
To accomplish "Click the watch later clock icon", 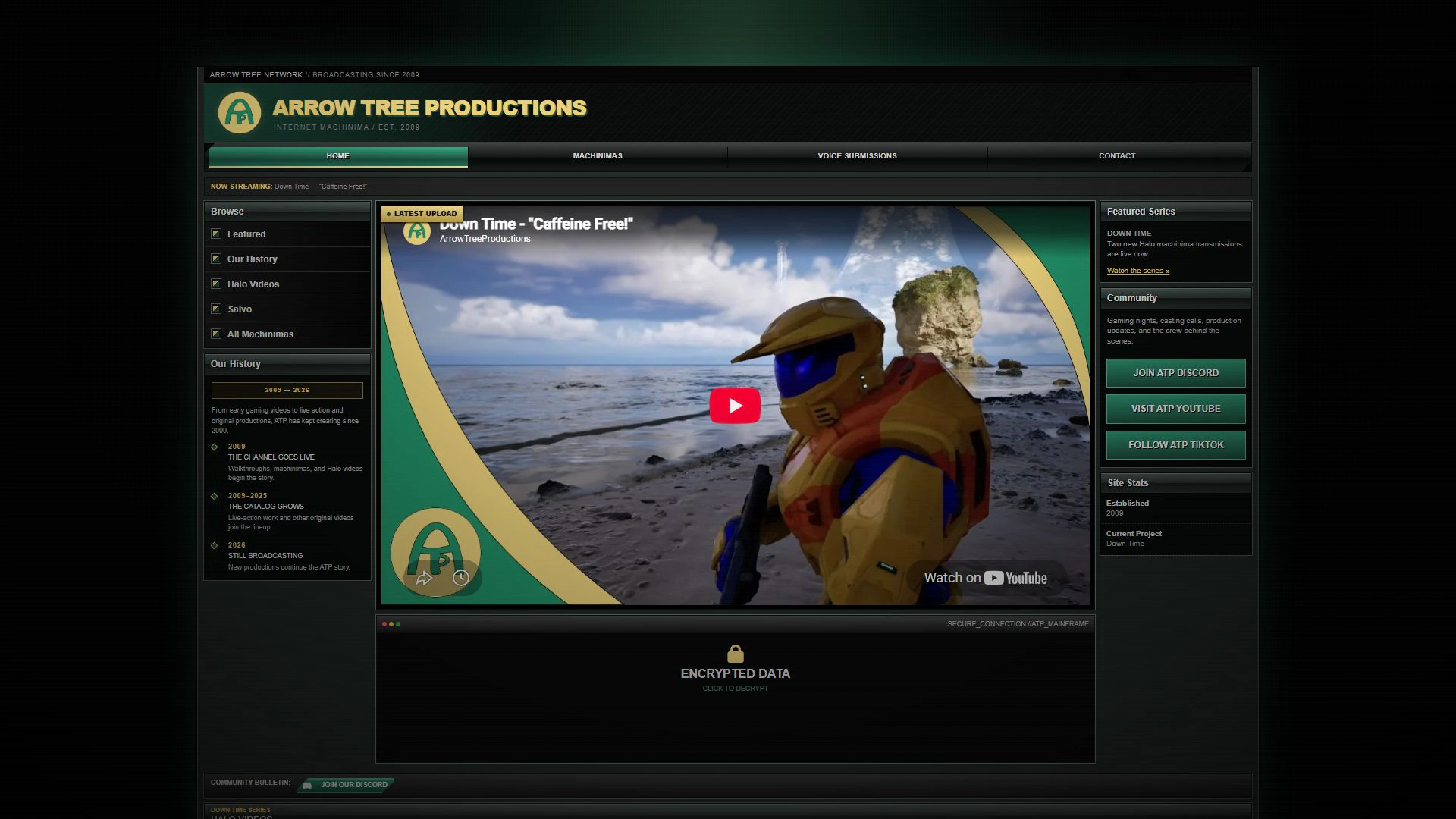I will (x=461, y=579).
